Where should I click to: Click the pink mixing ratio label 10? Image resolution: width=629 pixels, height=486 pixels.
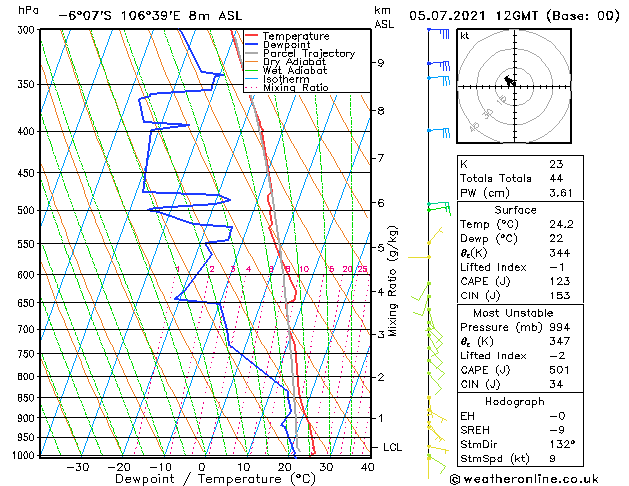click(x=304, y=269)
